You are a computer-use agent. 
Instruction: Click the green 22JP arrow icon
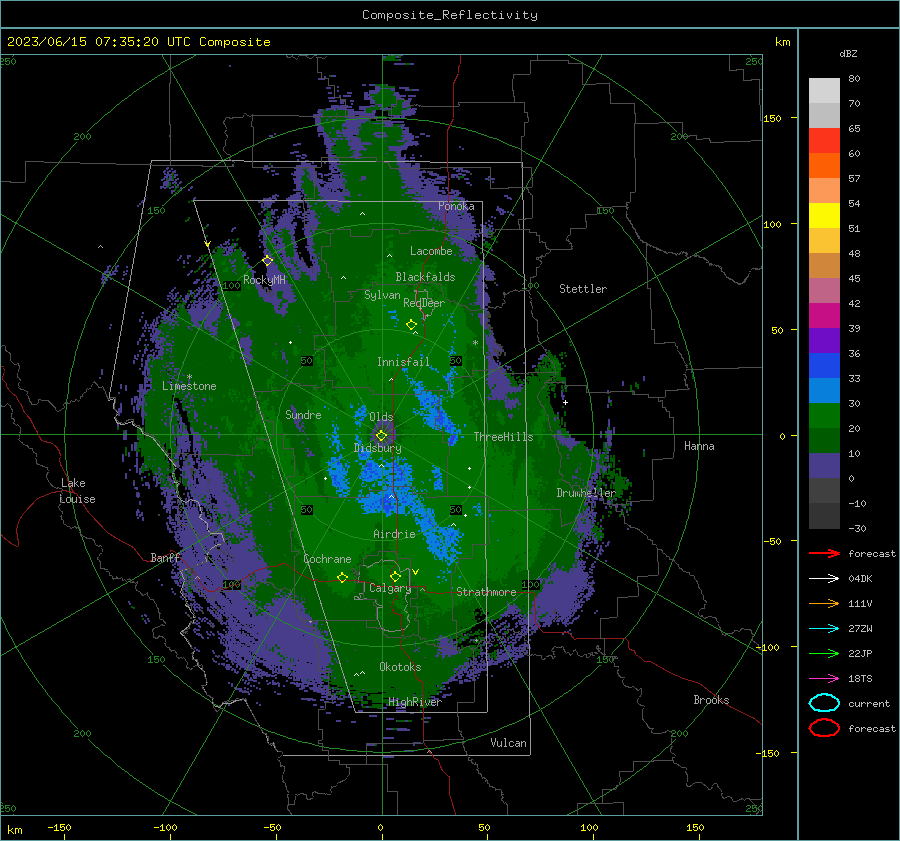(x=824, y=653)
